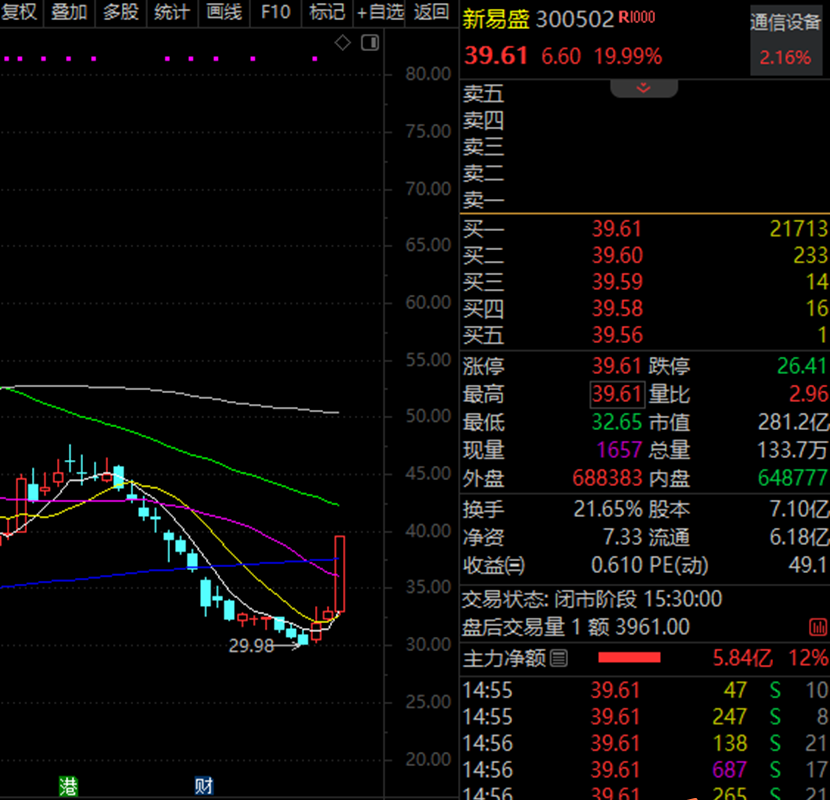
Task: Click the blue 财 marker on the chart
Action: (x=204, y=786)
